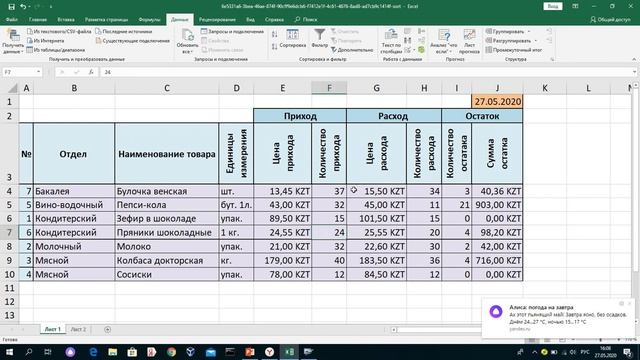Viewport: 640px width, 360px height.
Task: Choose Из таблицы/диапазона option
Action: pyautogui.click(x=56, y=50)
